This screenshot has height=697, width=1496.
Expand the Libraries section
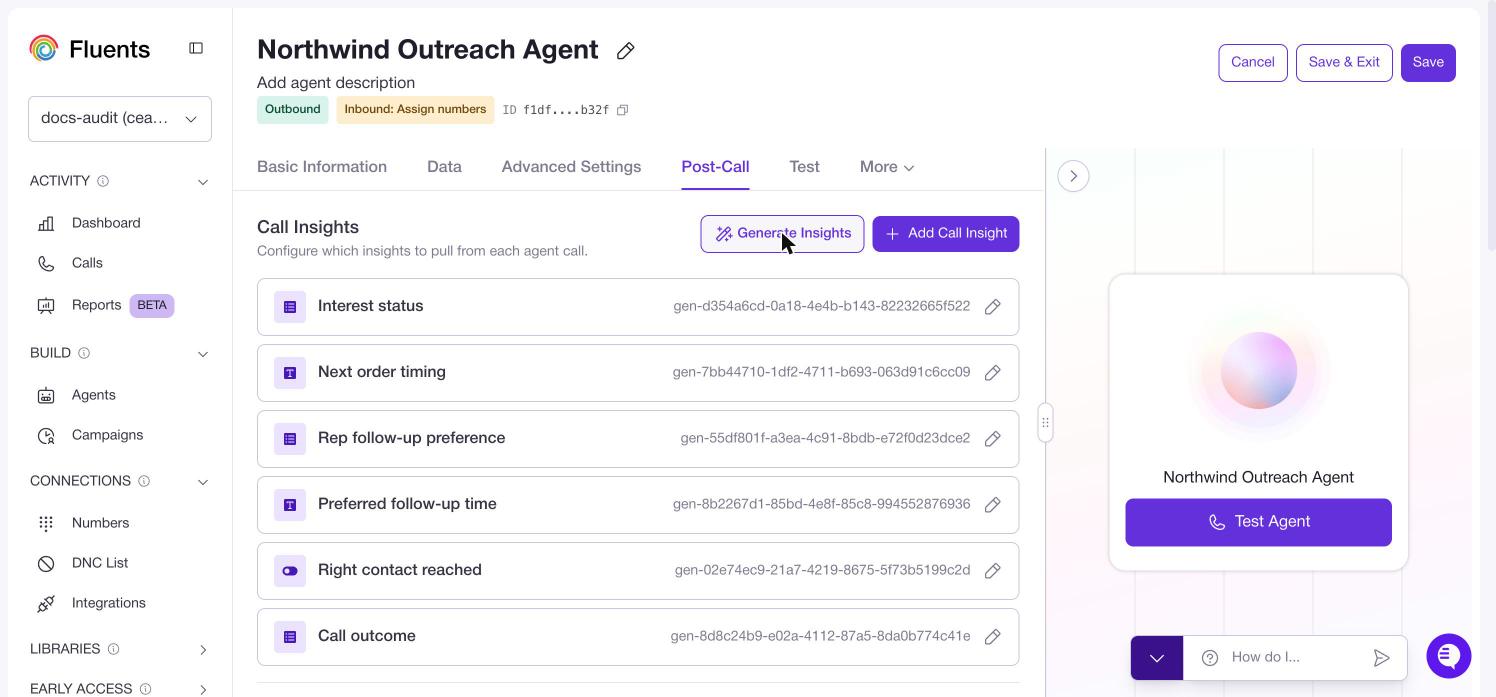(x=203, y=650)
